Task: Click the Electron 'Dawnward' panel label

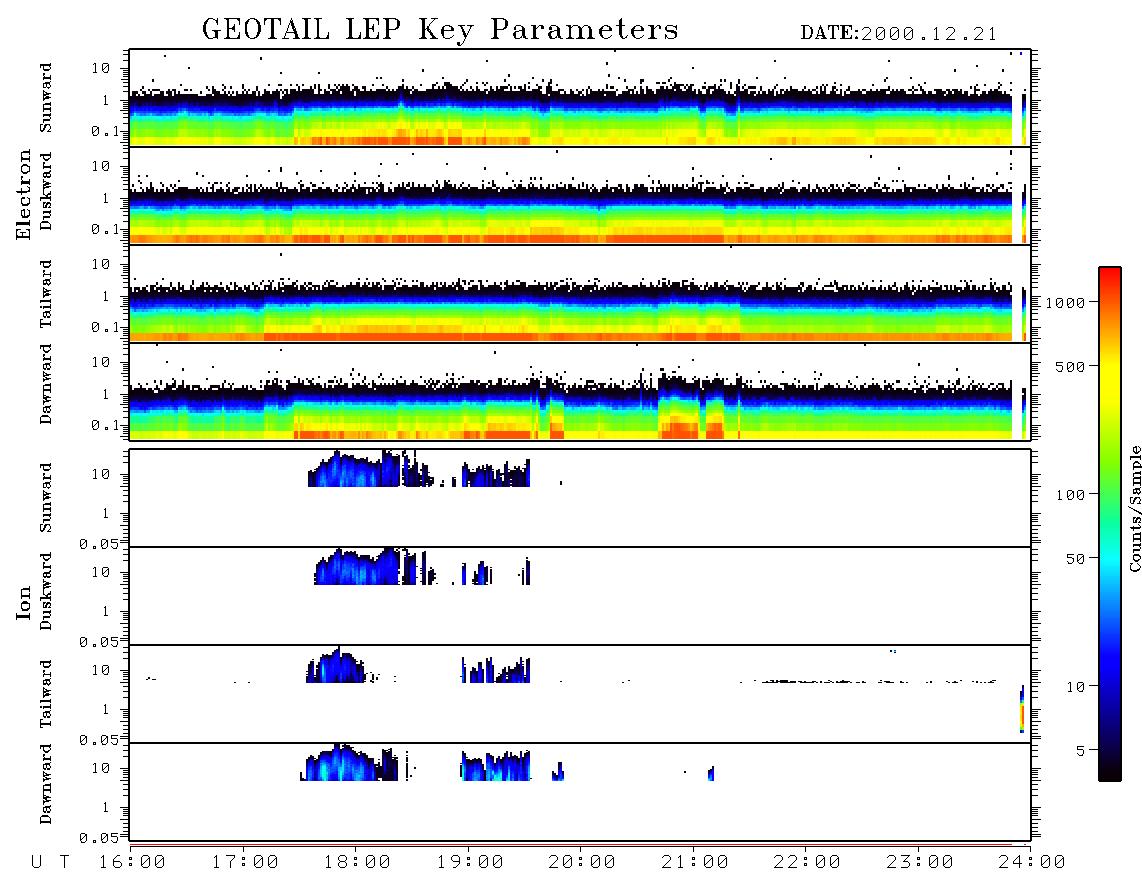Action: 46,384
